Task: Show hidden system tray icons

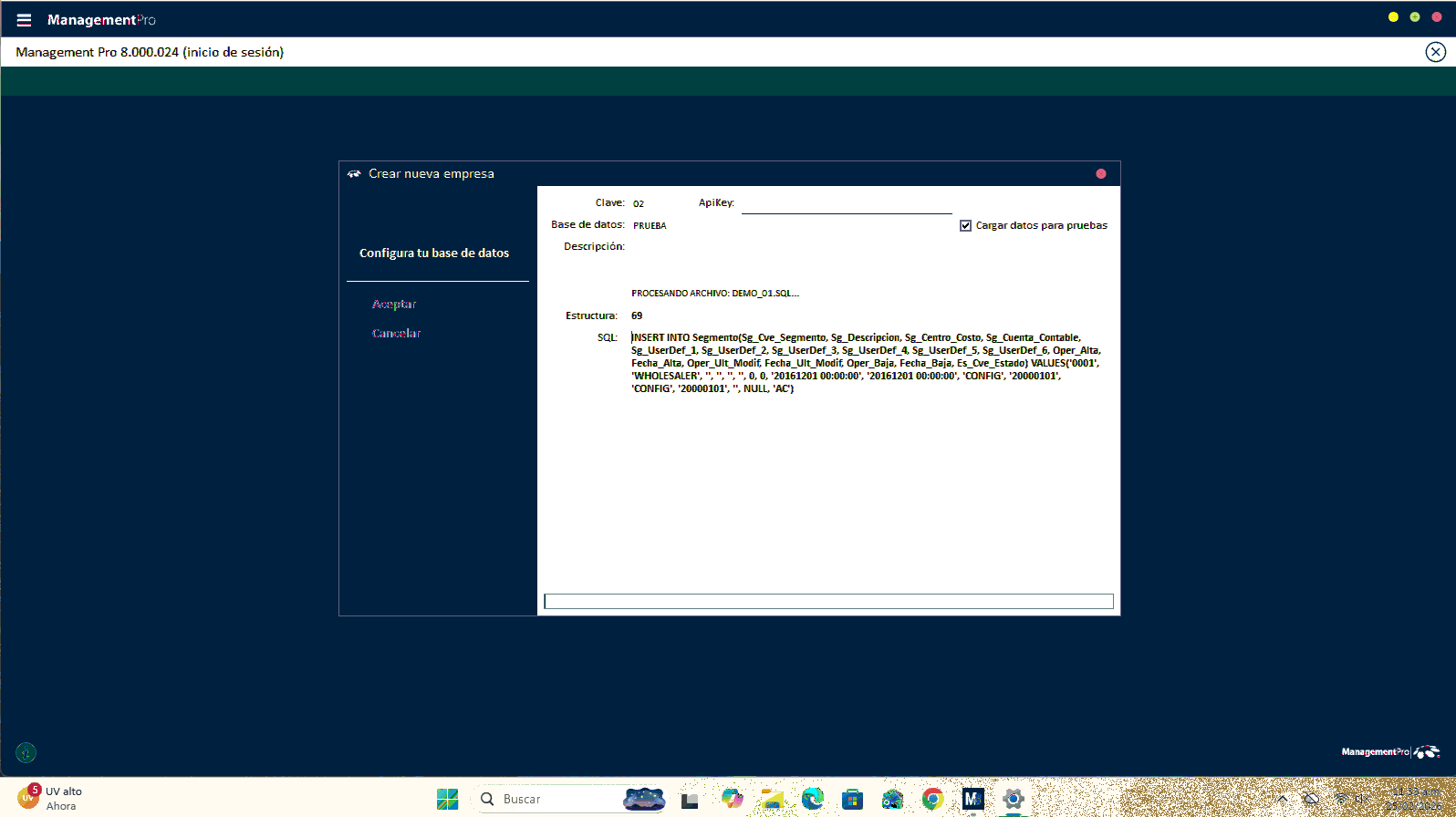Action: [x=1282, y=800]
